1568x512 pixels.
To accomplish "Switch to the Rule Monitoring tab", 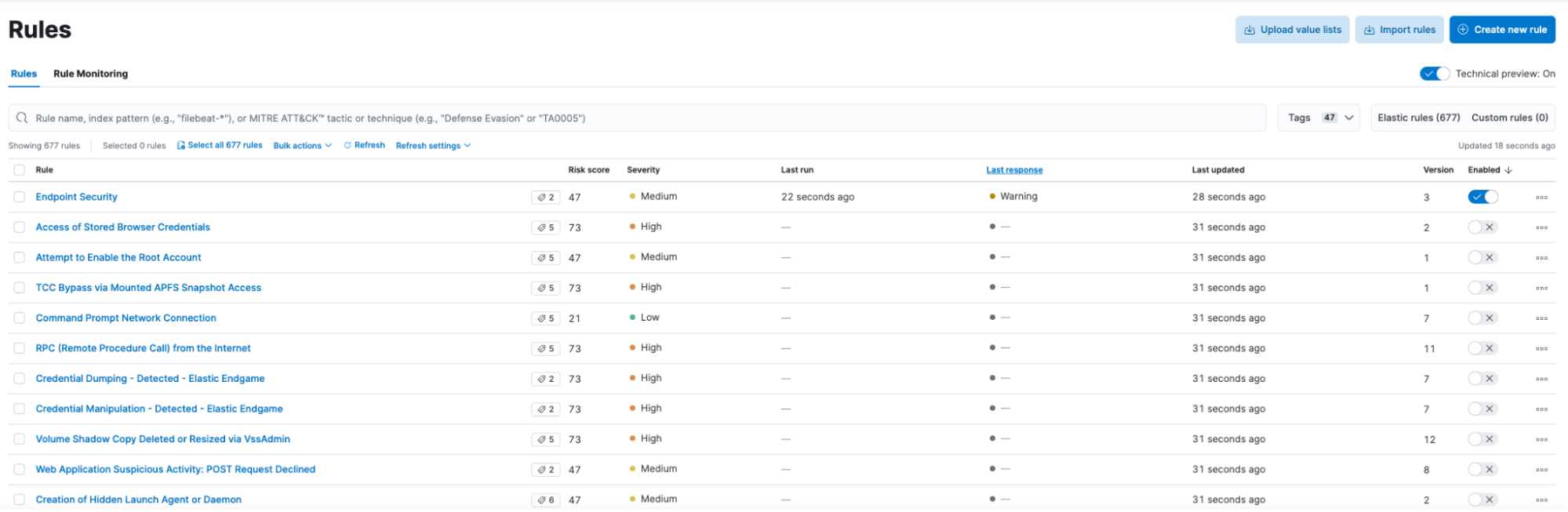I will [x=91, y=74].
